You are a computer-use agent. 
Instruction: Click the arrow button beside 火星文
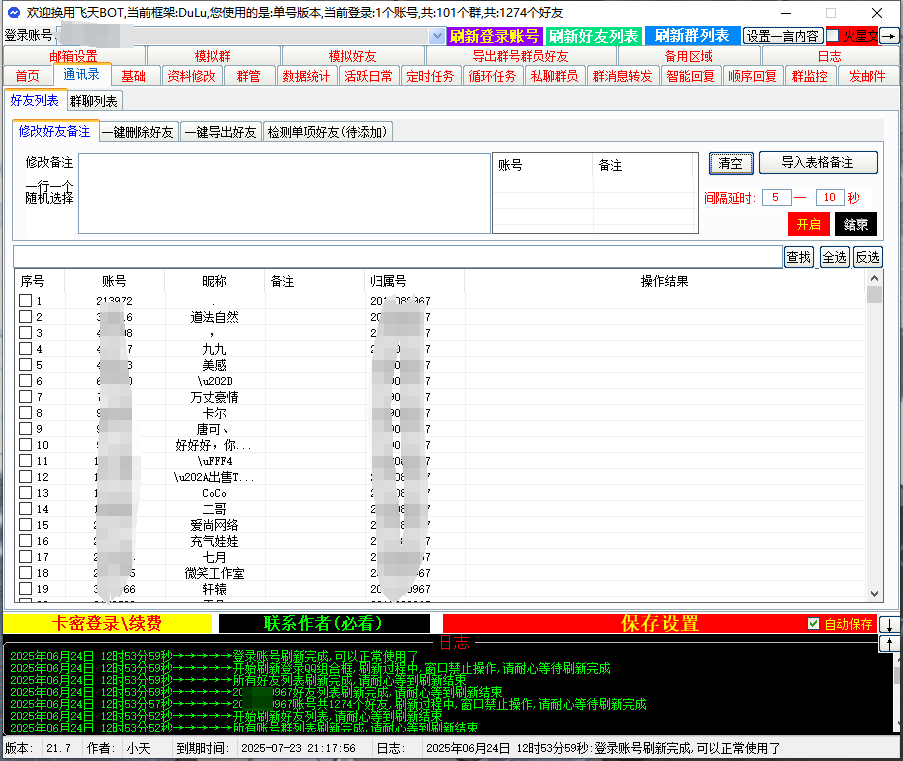point(889,36)
